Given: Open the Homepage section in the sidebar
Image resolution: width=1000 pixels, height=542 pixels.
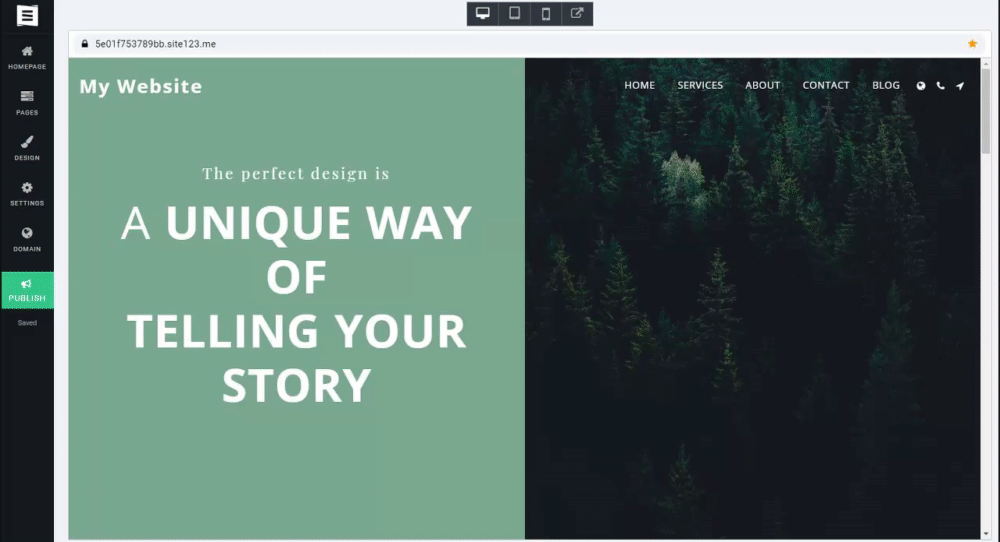Looking at the screenshot, I should pos(27,57).
